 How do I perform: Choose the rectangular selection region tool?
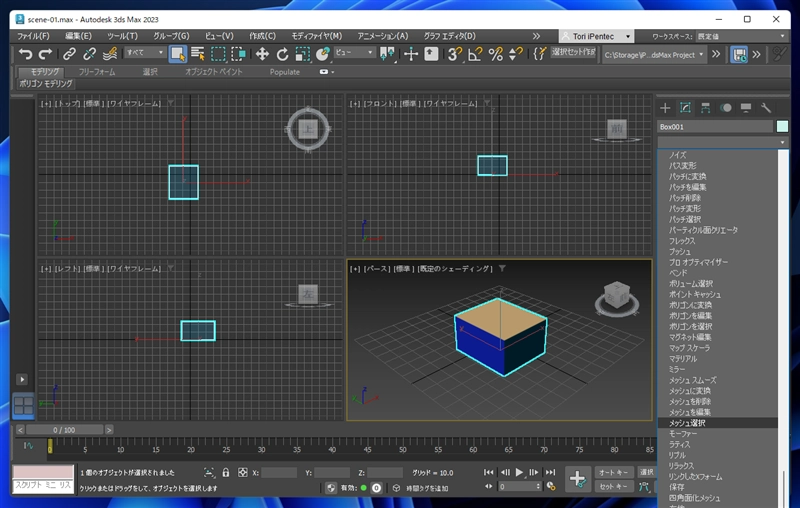pos(218,54)
